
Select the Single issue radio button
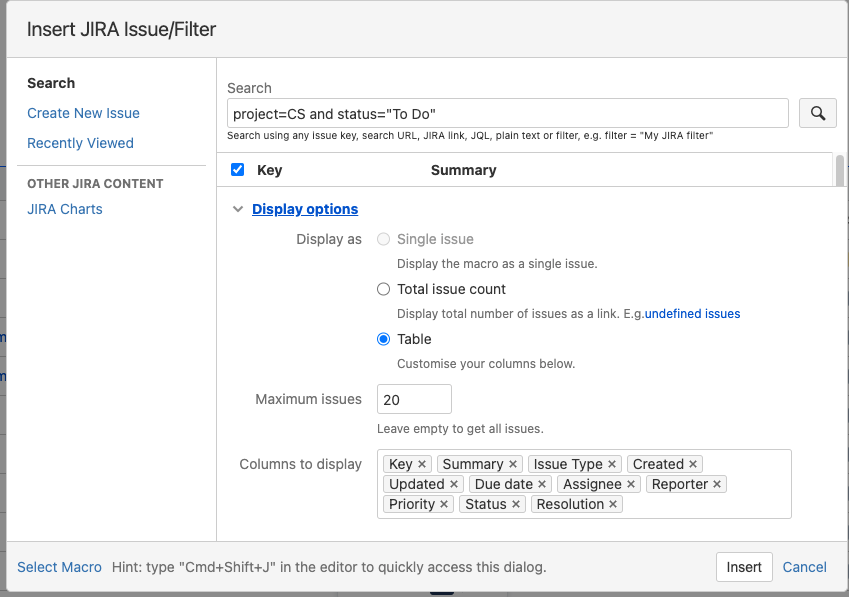[383, 239]
